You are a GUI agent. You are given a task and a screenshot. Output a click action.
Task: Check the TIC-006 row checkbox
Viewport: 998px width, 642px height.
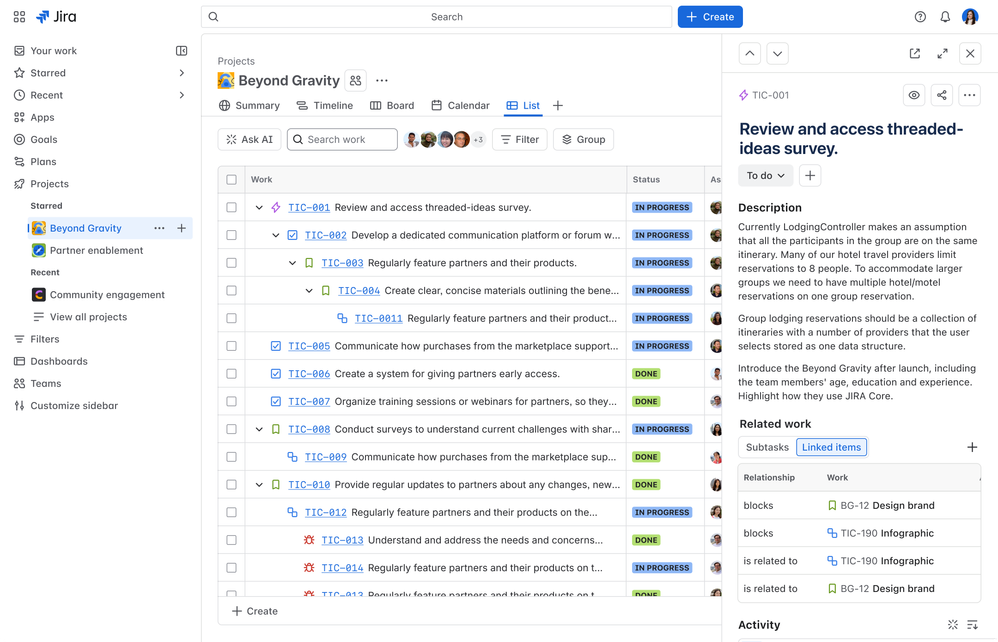click(x=232, y=374)
